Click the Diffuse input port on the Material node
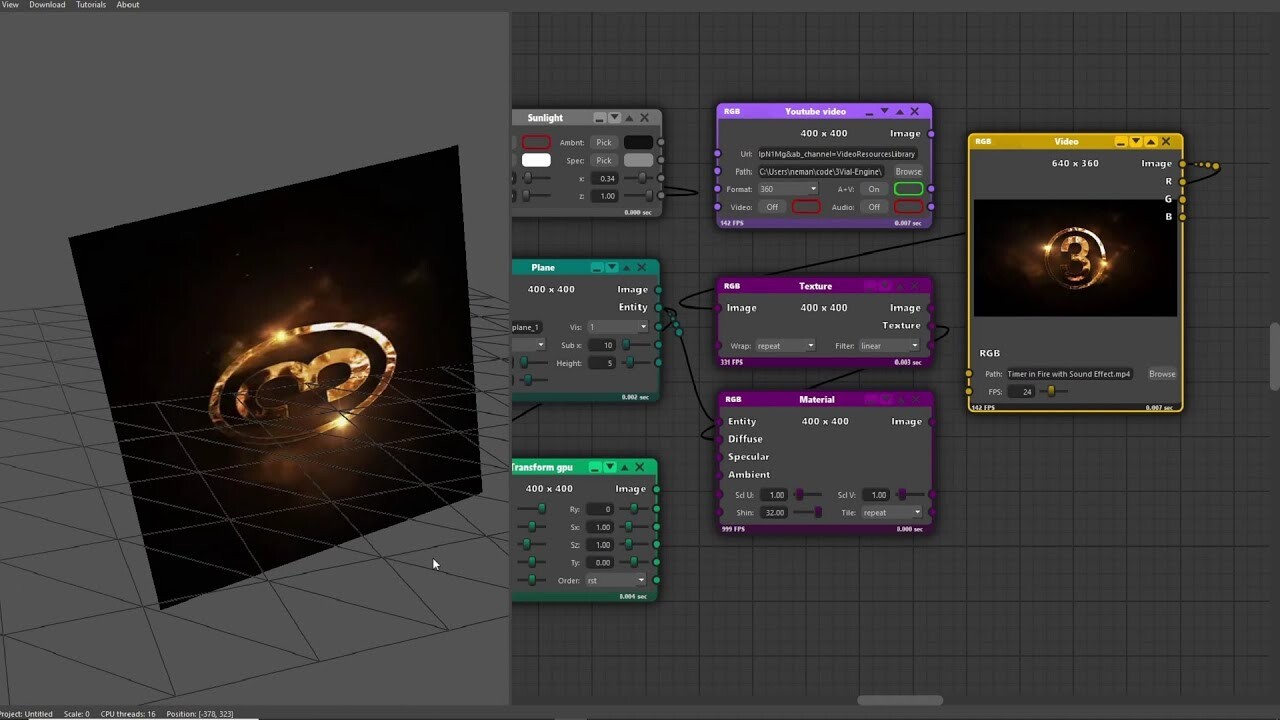 tap(717, 438)
